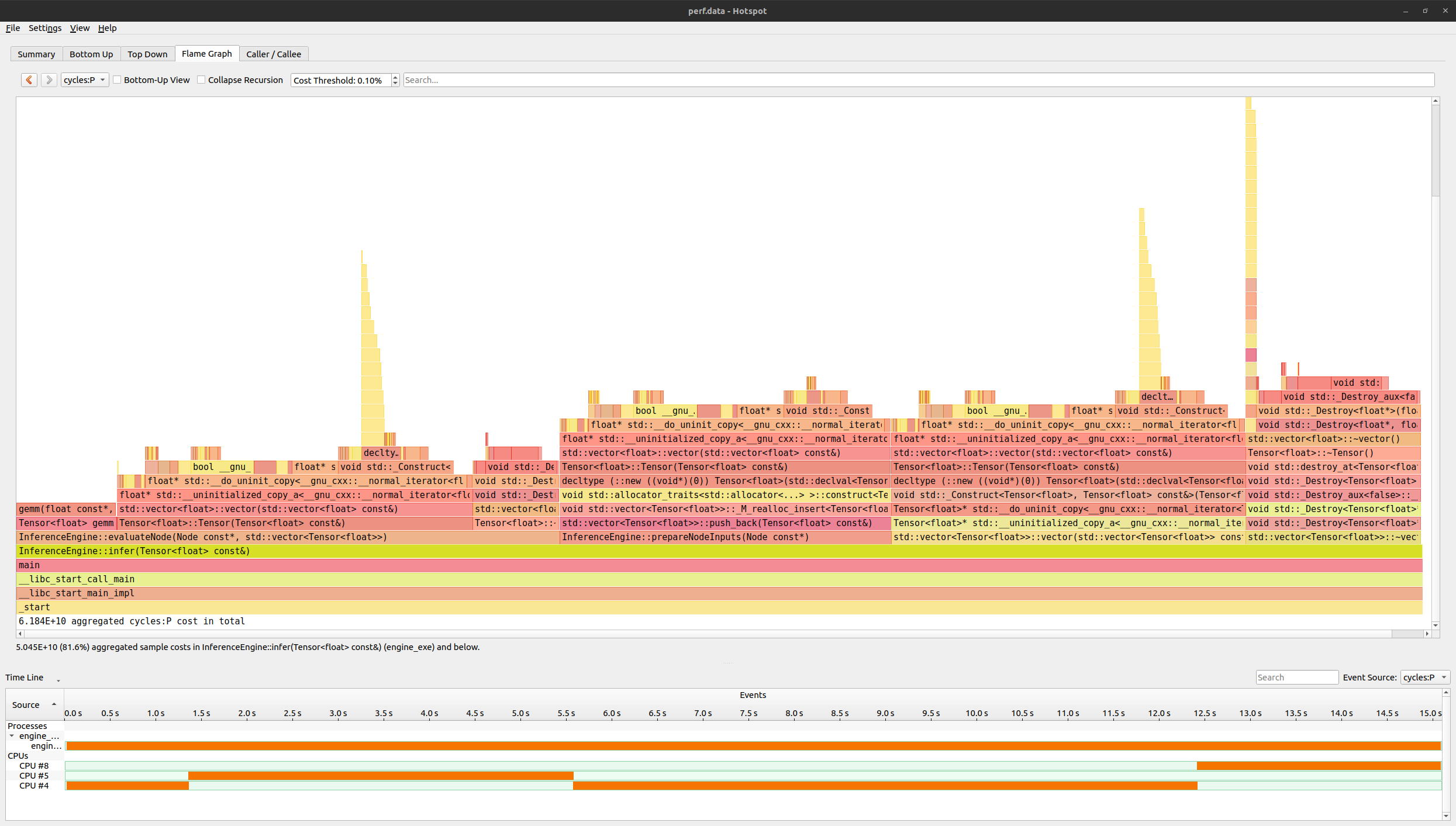Go forward with the right arrow button
The height and width of the screenshot is (826, 1456).
(49, 80)
